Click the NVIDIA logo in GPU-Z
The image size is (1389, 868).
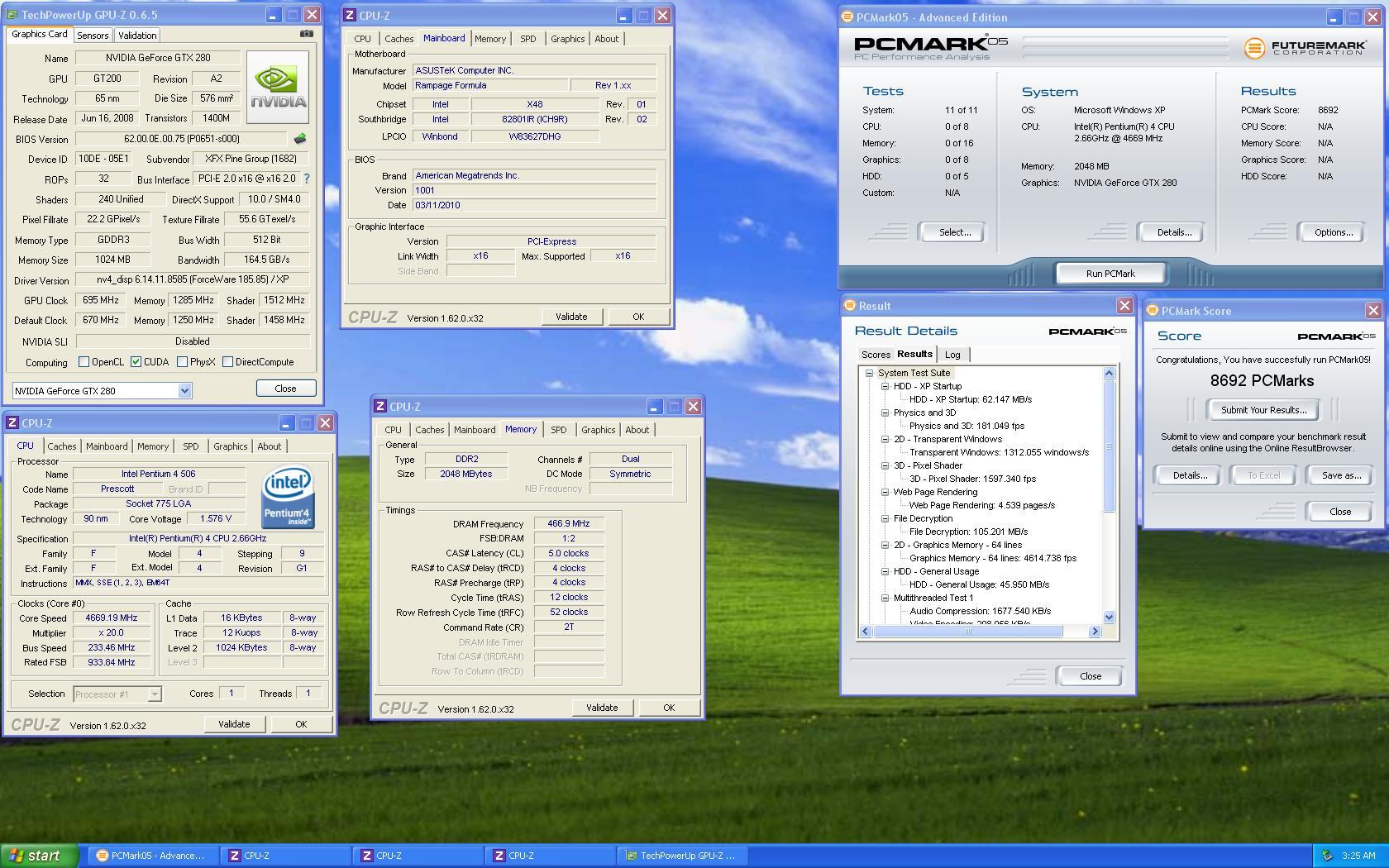[278, 88]
